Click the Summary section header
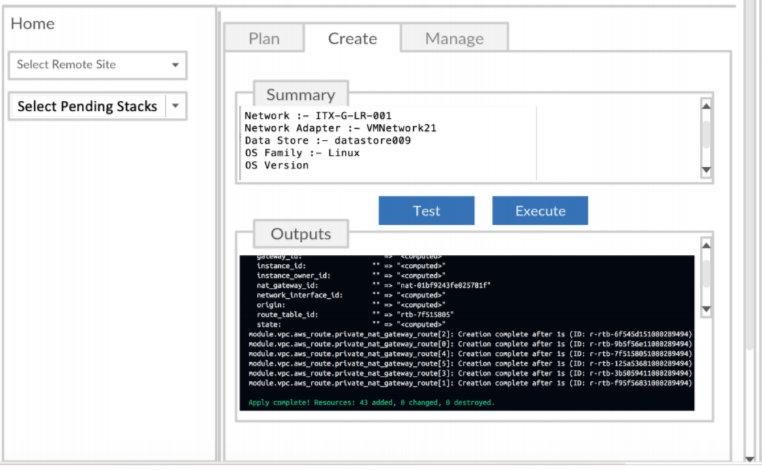This screenshot has width=762, height=470. 301,94
